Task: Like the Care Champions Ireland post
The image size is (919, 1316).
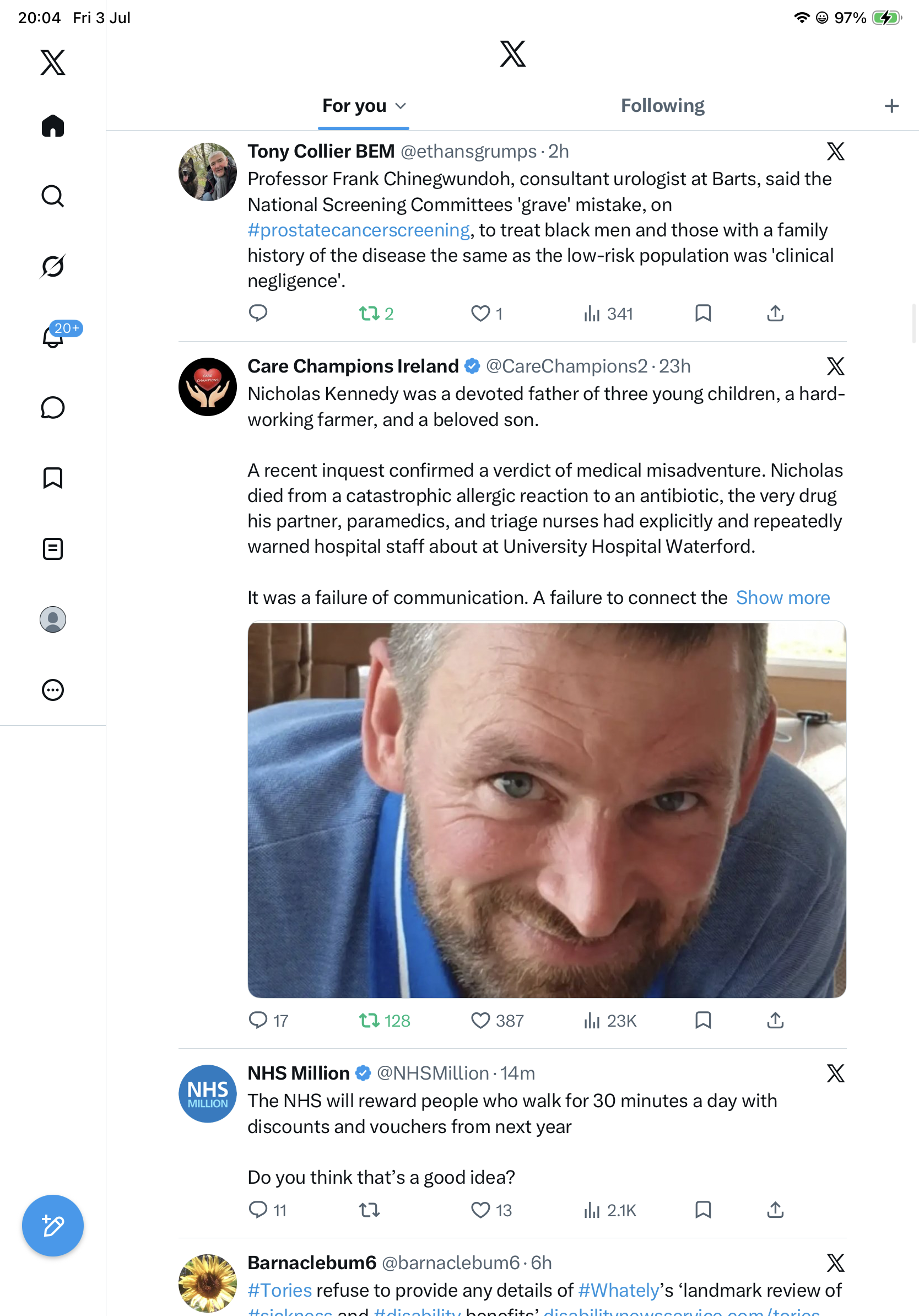Action: tap(480, 1020)
